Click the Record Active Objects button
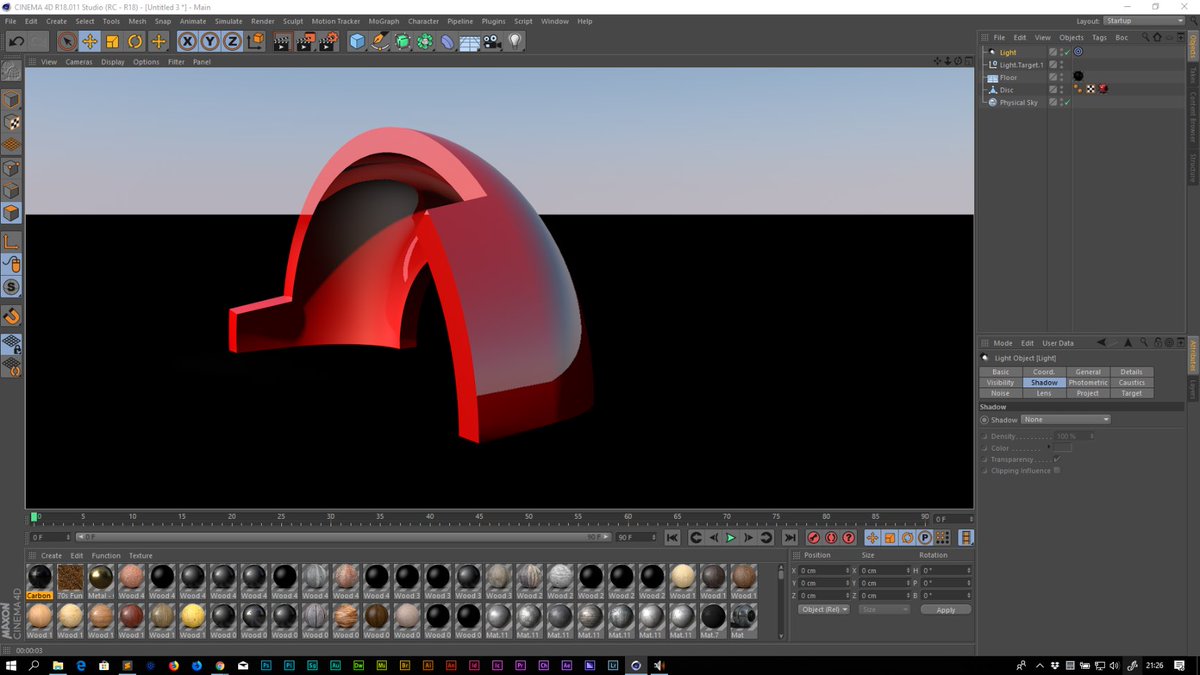Viewport: 1200px width, 675px height. pos(814,537)
